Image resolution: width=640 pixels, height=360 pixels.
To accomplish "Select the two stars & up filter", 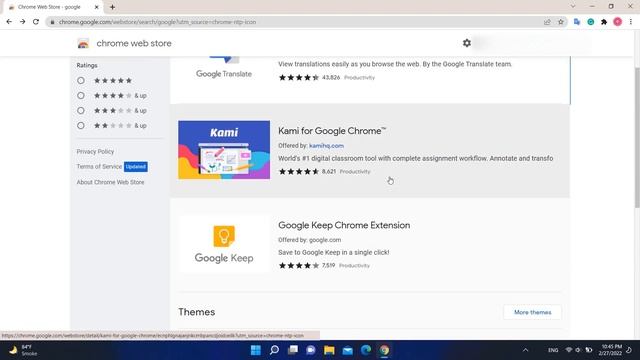I will [81, 126].
